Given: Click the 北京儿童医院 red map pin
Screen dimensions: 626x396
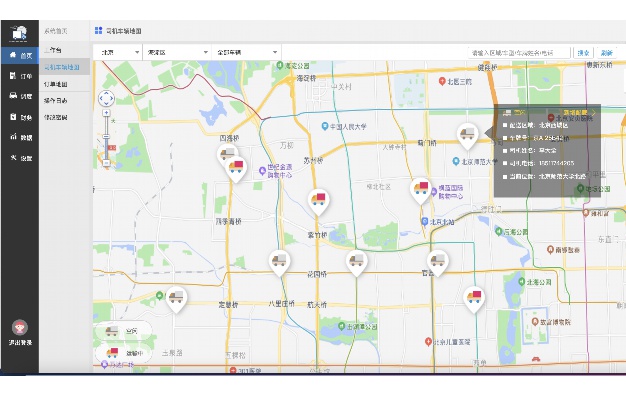Looking at the screenshot, I should click(x=428, y=342).
